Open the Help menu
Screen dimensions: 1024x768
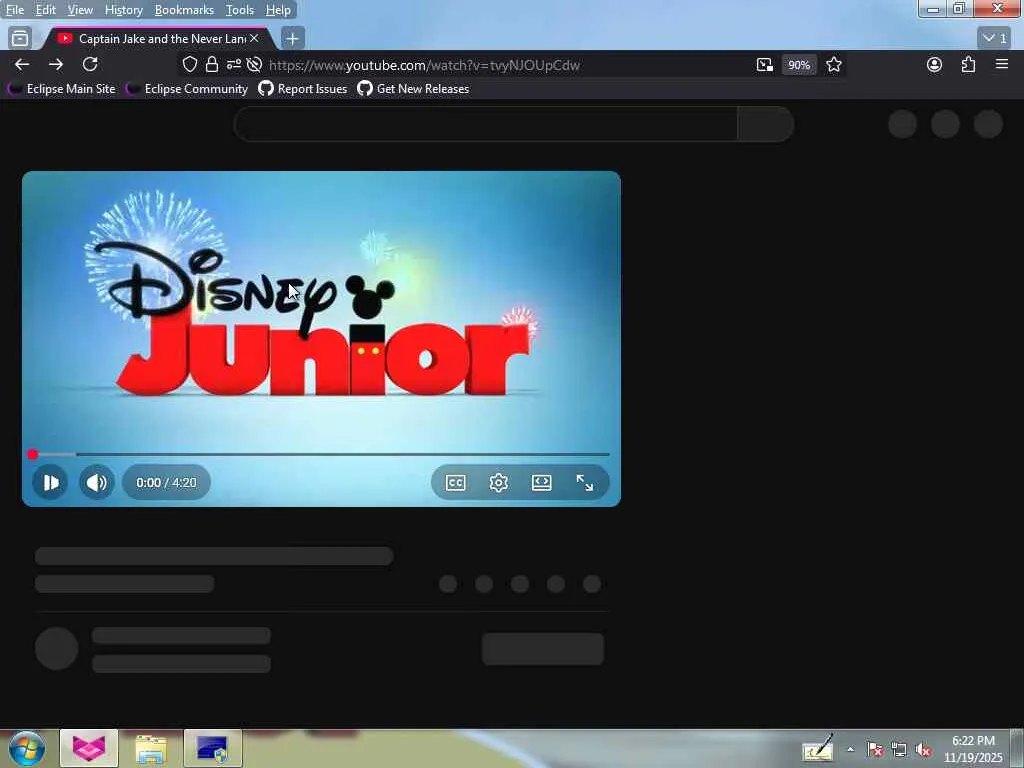[278, 10]
